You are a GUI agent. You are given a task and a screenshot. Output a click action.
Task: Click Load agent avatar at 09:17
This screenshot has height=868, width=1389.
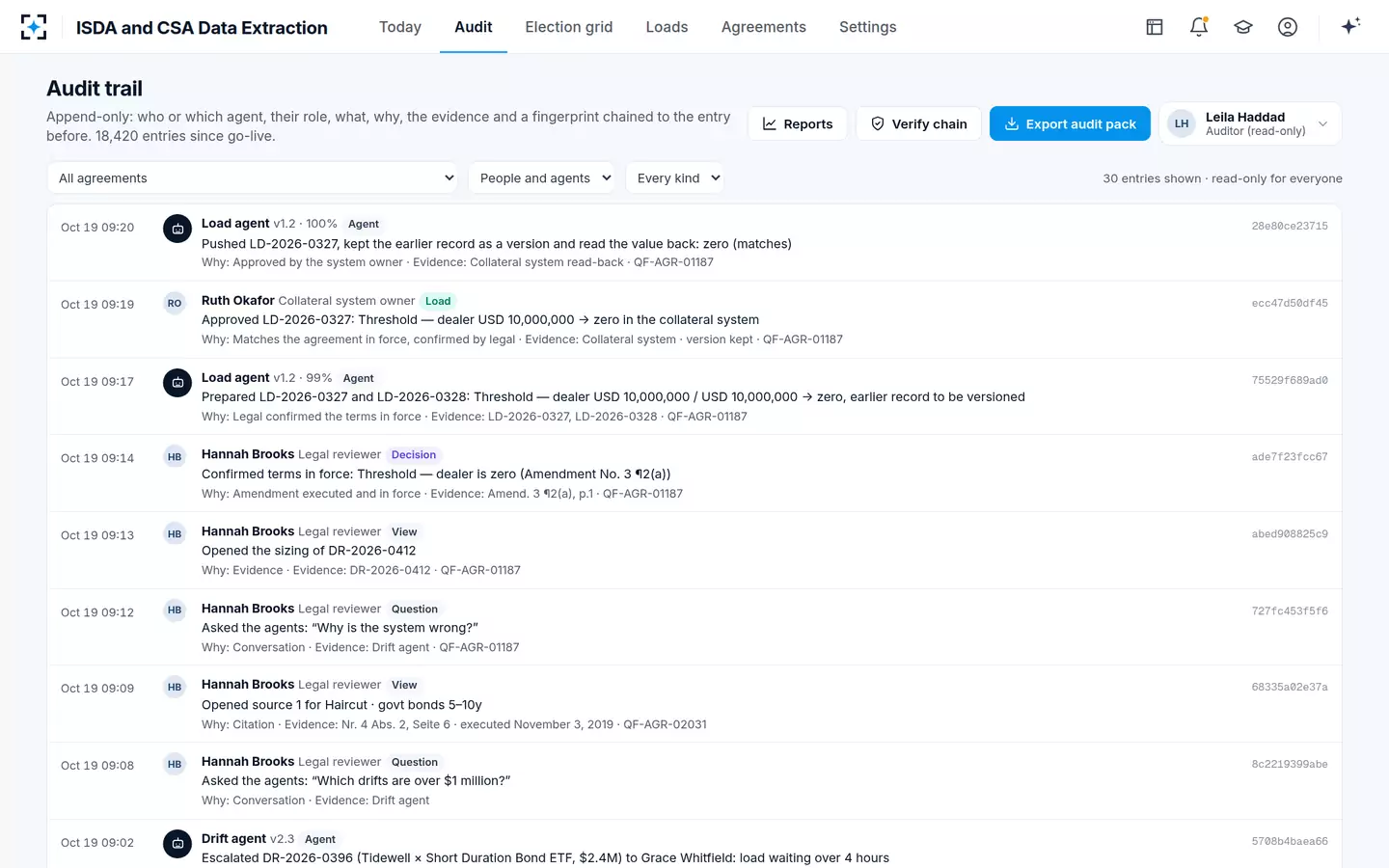[x=177, y=383]
